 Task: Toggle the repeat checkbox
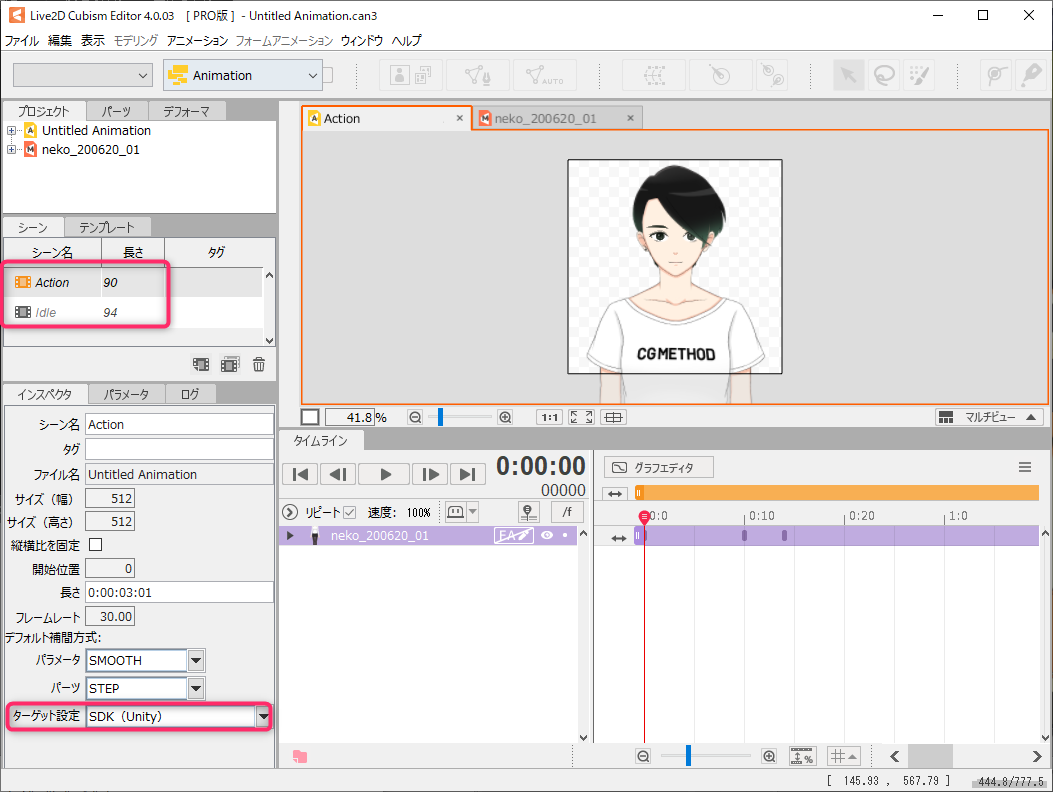coord(349,512)
